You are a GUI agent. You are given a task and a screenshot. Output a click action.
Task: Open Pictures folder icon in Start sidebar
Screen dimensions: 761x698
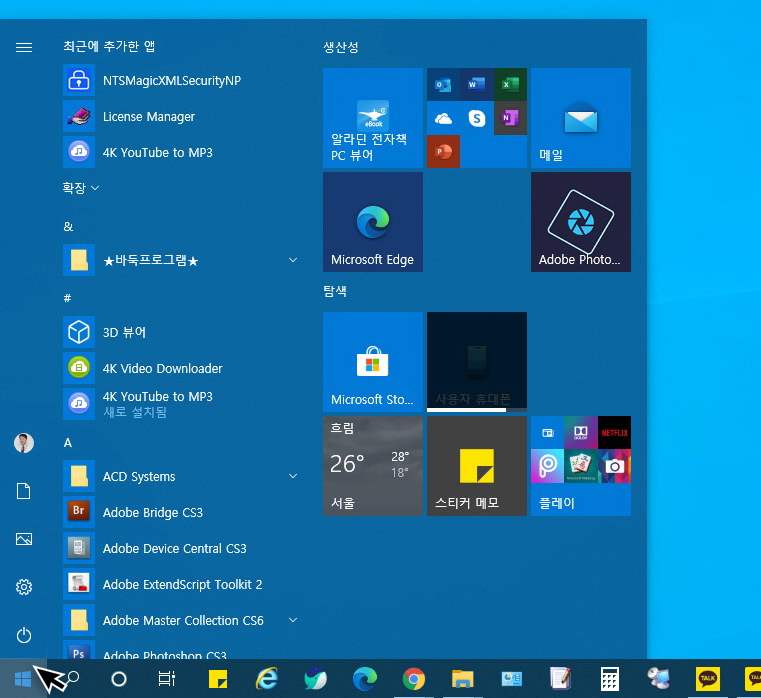[x=24, y=539]
